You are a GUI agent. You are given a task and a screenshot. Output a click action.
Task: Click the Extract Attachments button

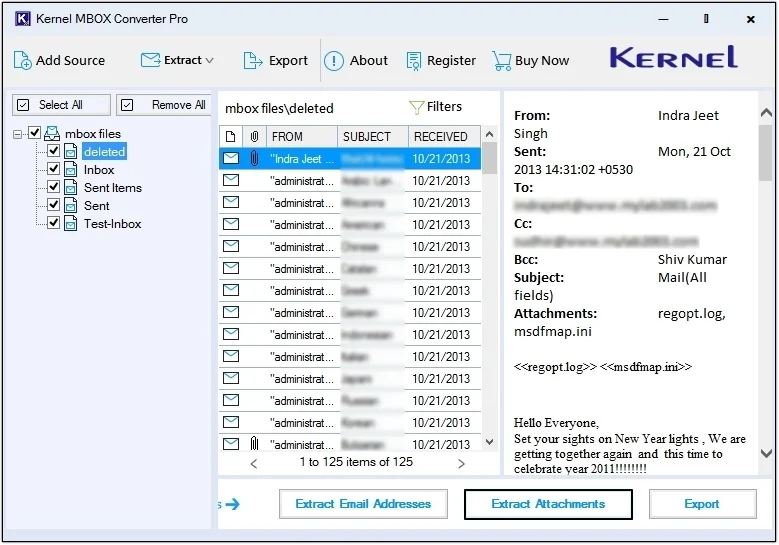(x=548, y=504)
